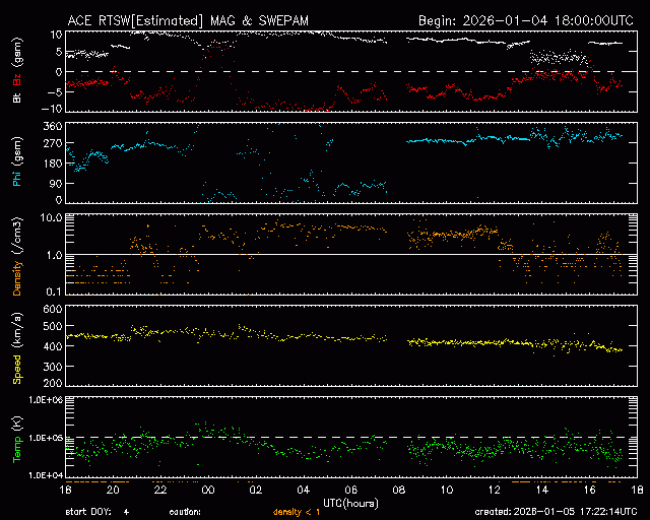Click the orange 'density < 1' legend text
The width and height of the screenshot is (650, 520).
296,512
